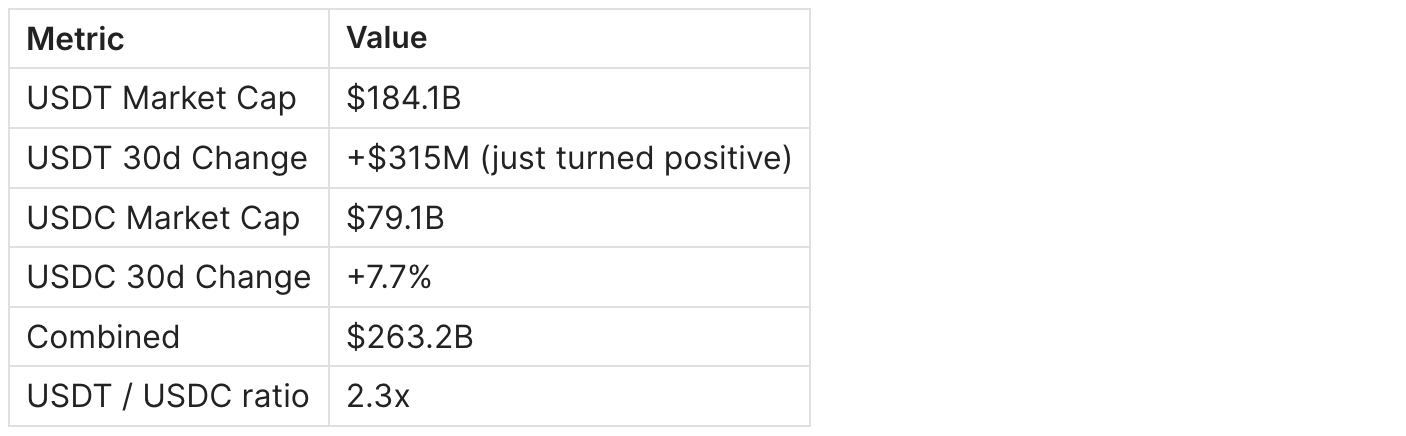The image size is (1406, 436).
Task: Click the $79.1B value
Action: click(x=395, y=218)
